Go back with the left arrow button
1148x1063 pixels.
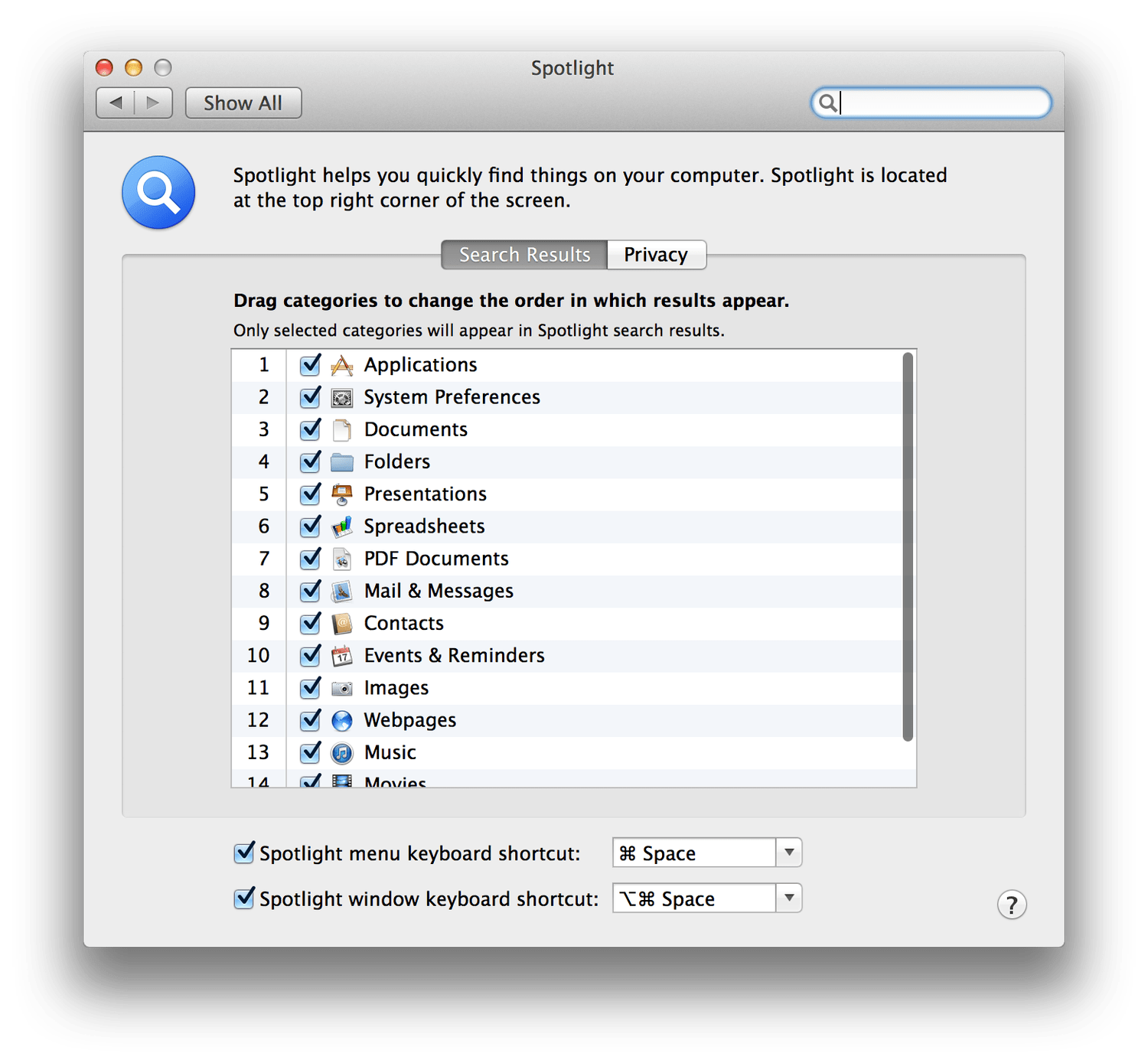tap(116, 103)
